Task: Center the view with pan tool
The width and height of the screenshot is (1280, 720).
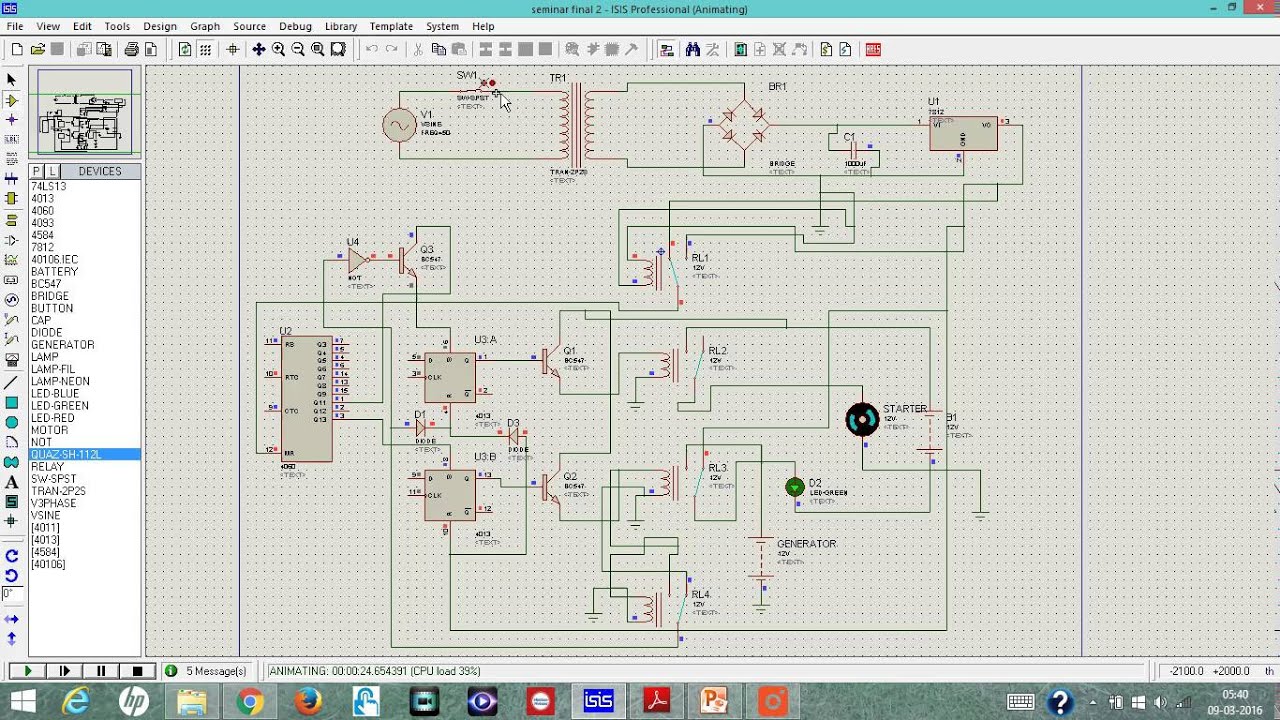Action: pos(258,49)
